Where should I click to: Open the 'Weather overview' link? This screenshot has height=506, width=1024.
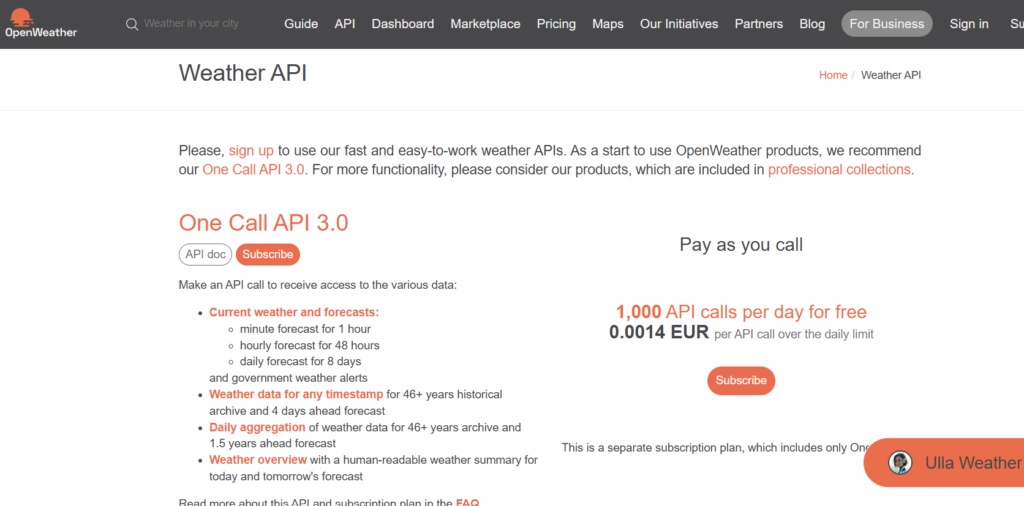click(258, 460)
